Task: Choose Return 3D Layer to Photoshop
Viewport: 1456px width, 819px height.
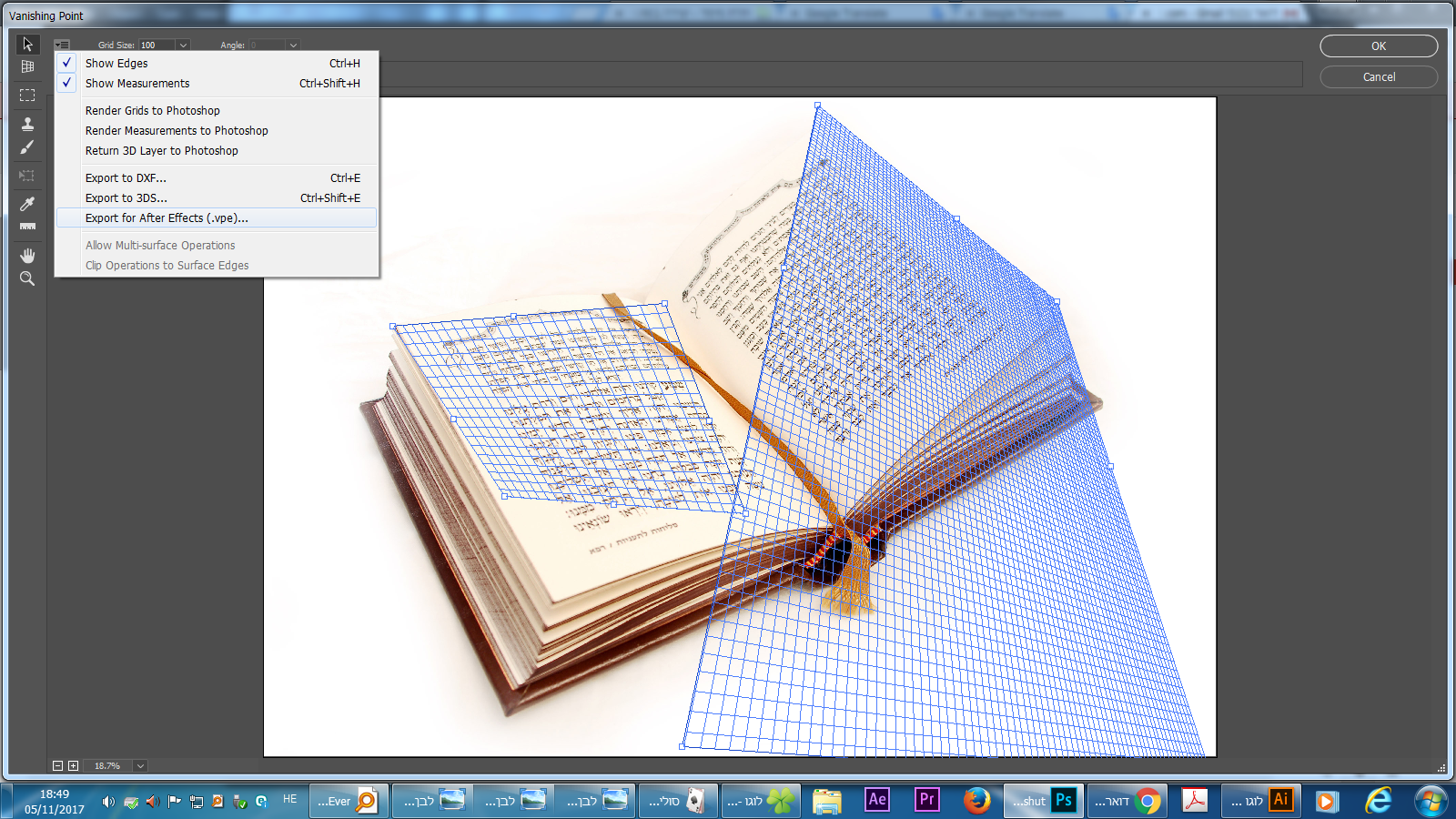Action: (x=217, y=150)
